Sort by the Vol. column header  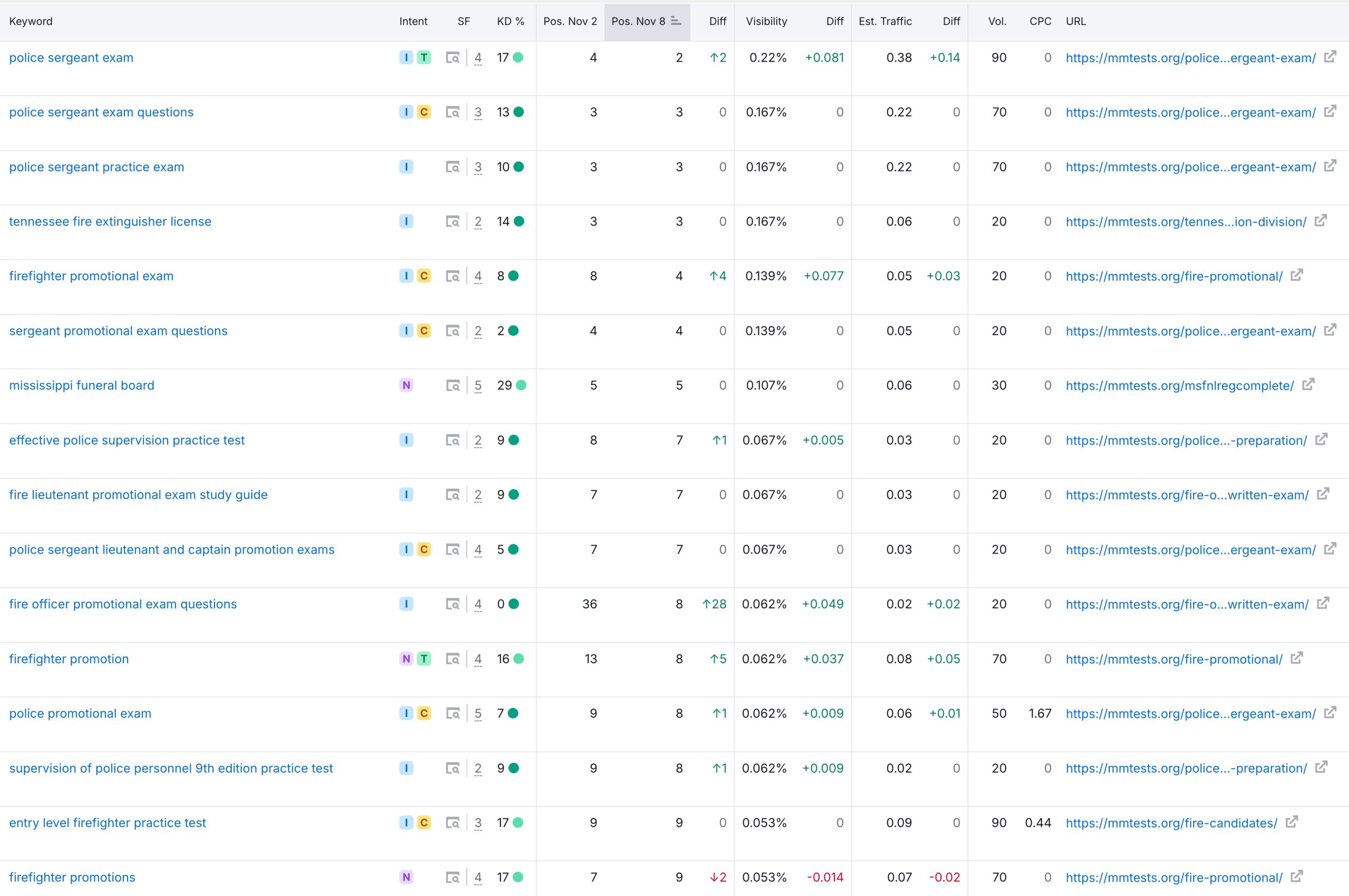(x=998, y=21)
